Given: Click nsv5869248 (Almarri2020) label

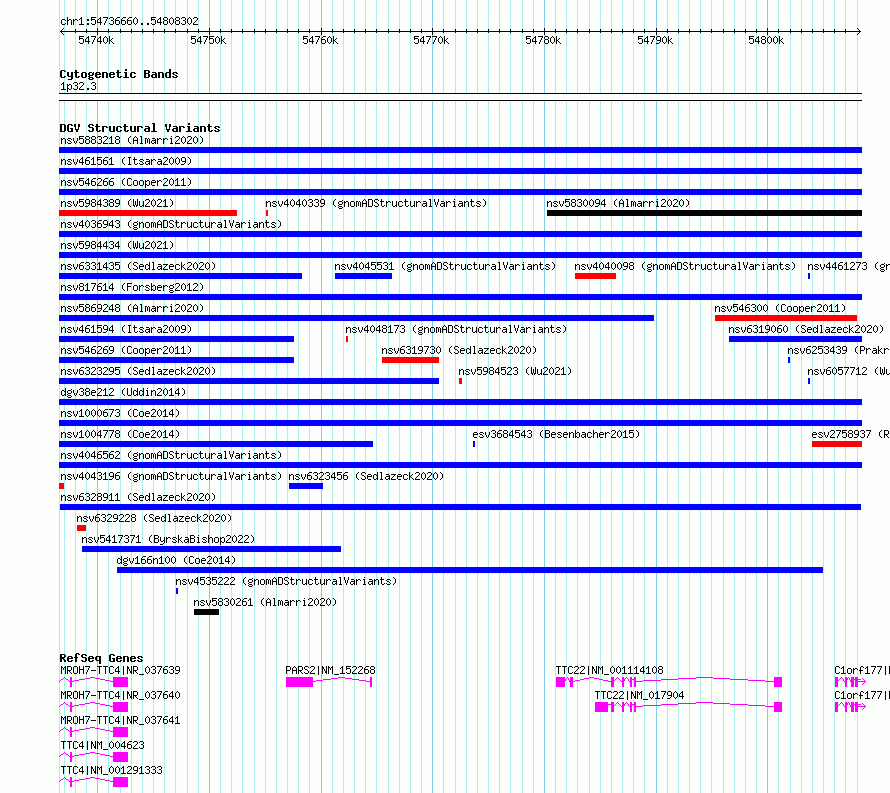Looking at the screenshot, I should [132, 308].
